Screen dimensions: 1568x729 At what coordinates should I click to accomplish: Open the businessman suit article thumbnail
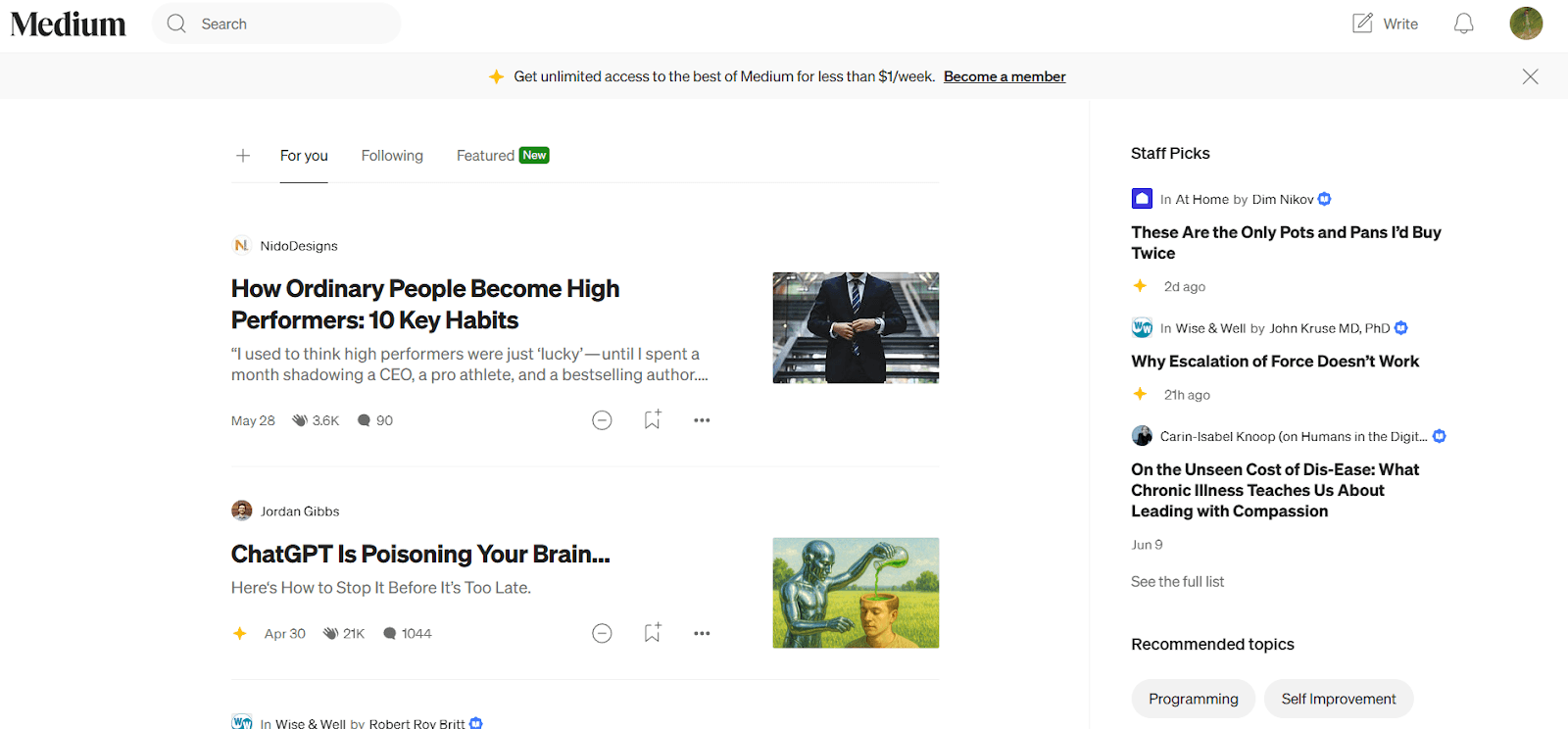click(x=856, y=327)
